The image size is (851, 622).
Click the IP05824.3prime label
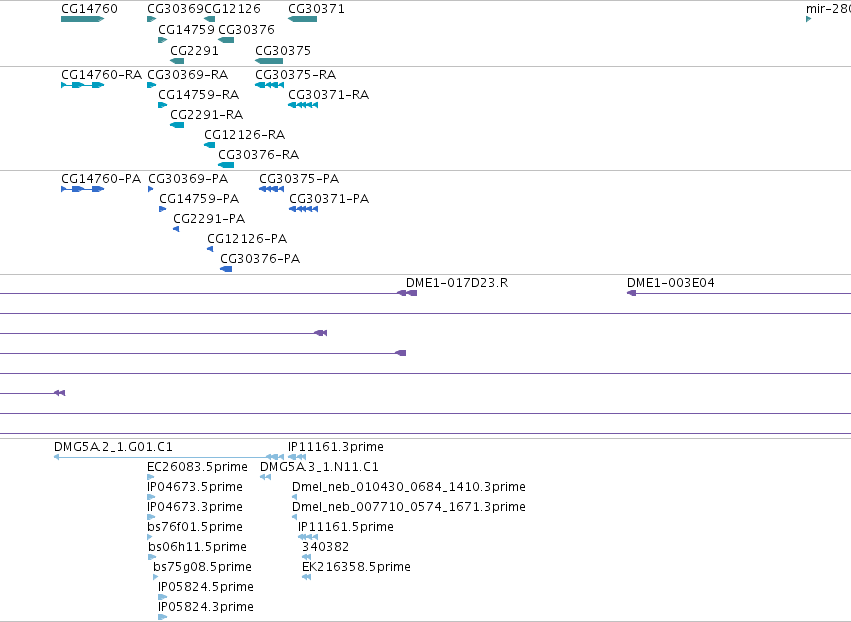click(x=206, y=607)
